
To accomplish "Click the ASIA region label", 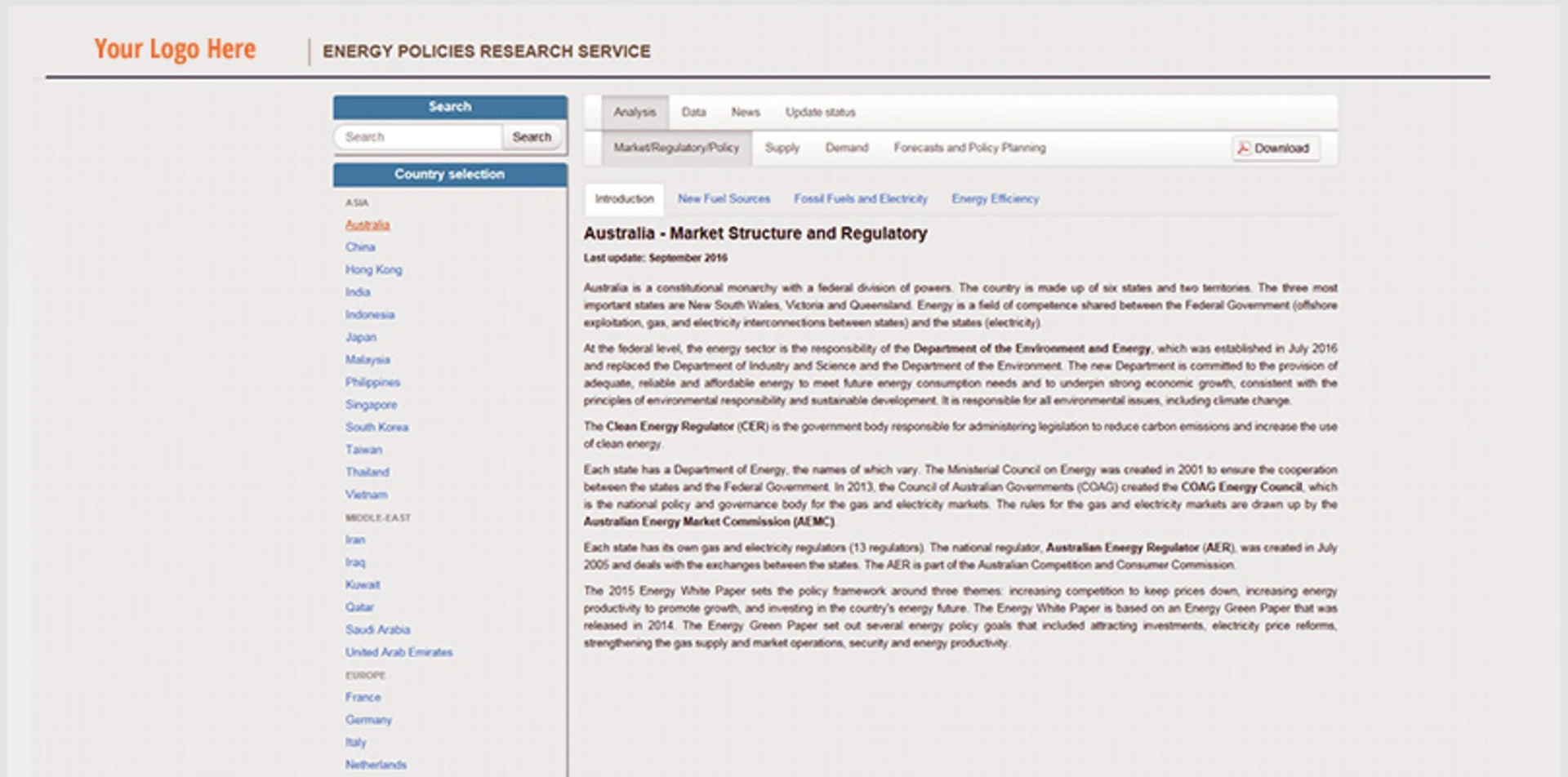I will 357,202.
